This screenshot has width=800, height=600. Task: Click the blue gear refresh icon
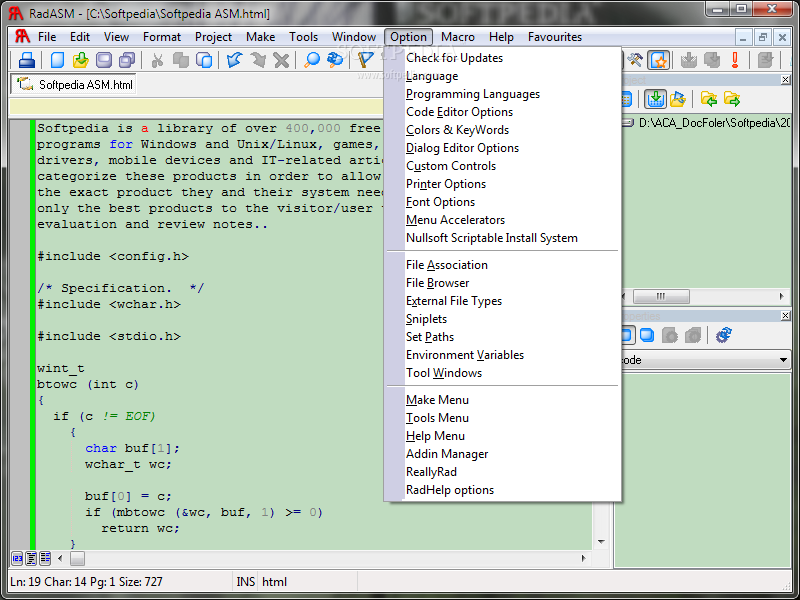tap(723, 335)
